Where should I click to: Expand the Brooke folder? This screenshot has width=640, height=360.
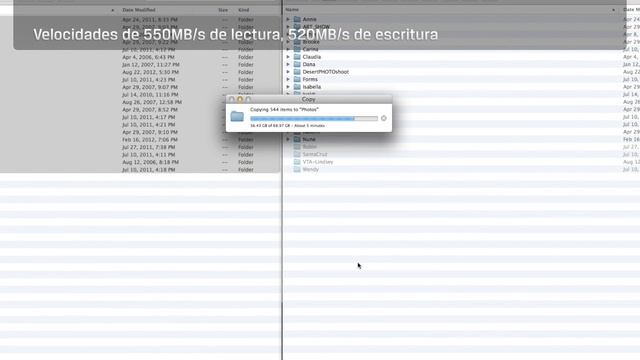288,42
